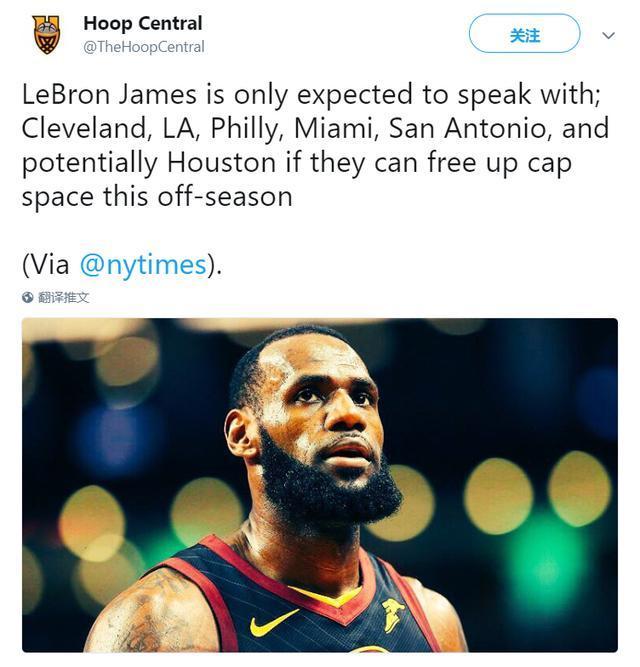Screen dimensions: 640x667
Task: Open the more options chevron on tweet
Action: (x=608, y=35)
